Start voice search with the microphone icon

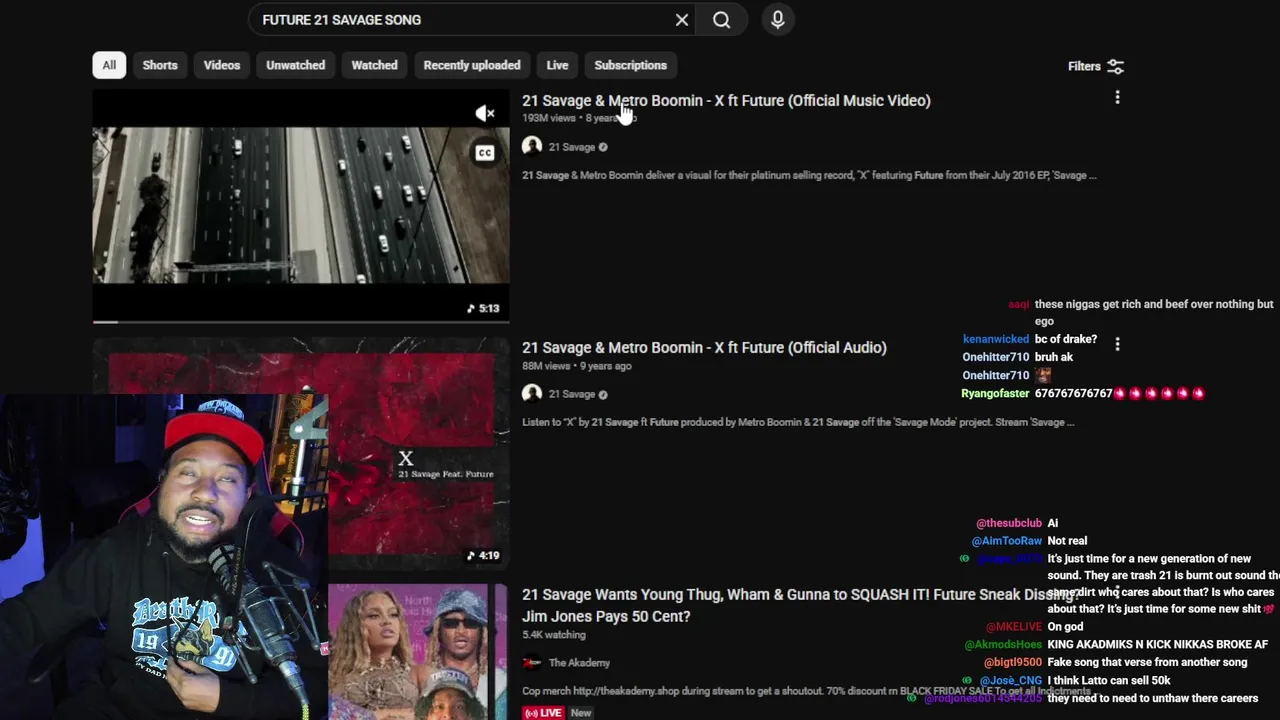778,20
